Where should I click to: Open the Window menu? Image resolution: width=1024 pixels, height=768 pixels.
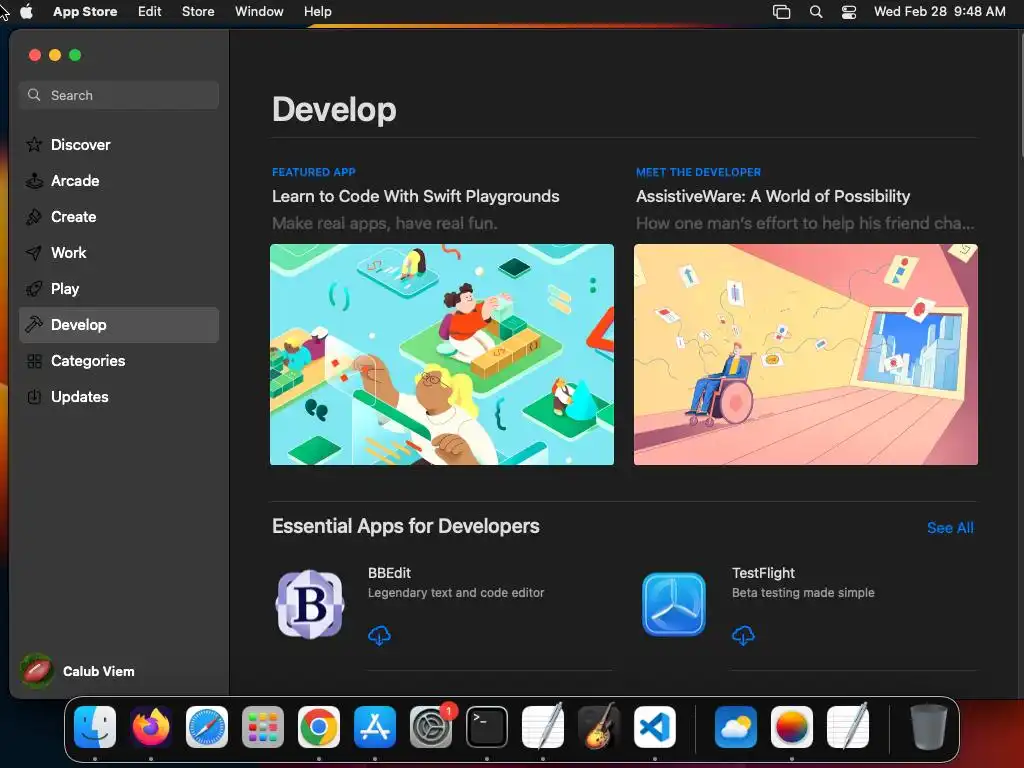tap(259, 11)
